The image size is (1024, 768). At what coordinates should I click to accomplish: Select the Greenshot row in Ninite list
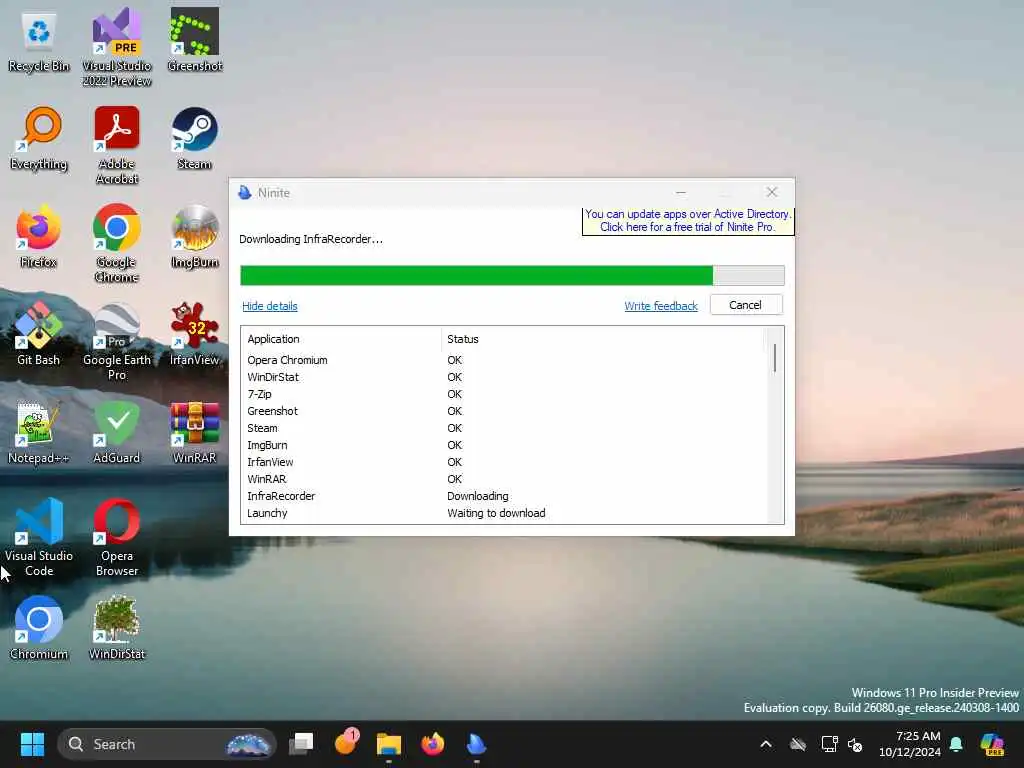pyautogui.click(x=503, y=411)
